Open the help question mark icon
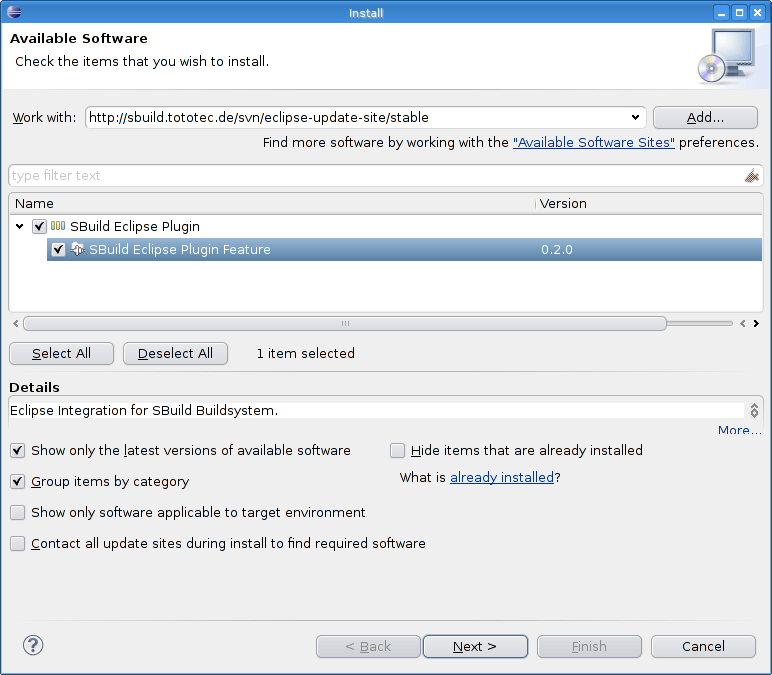772x675 pixels. (x=33, y=645)
